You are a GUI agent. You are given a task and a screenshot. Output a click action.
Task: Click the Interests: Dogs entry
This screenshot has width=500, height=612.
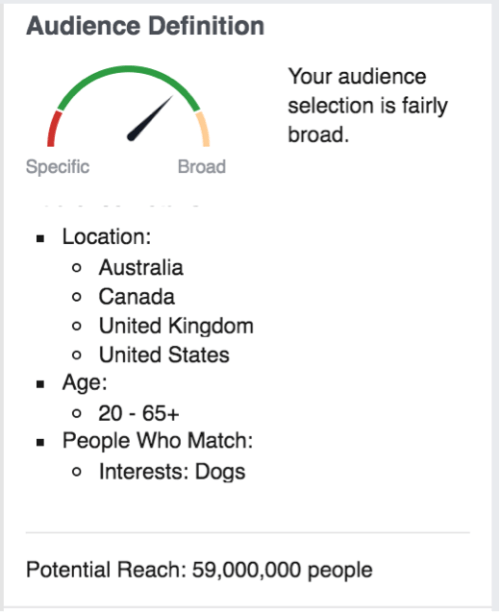point(172,471)
